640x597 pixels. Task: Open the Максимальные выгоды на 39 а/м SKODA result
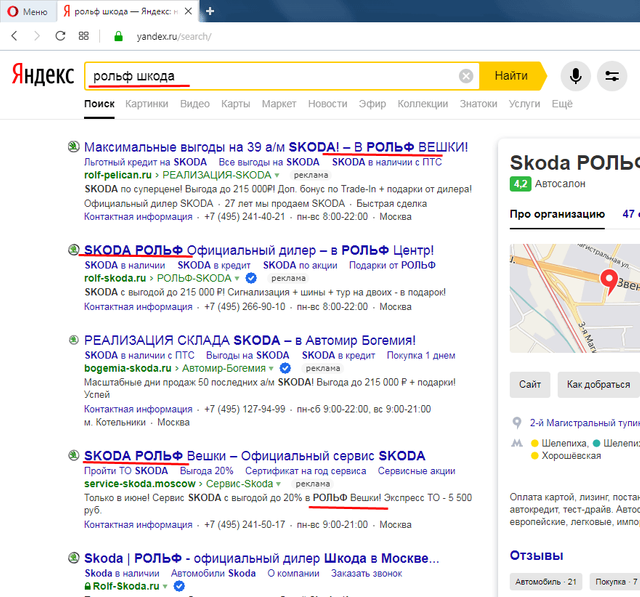(276, 146)
